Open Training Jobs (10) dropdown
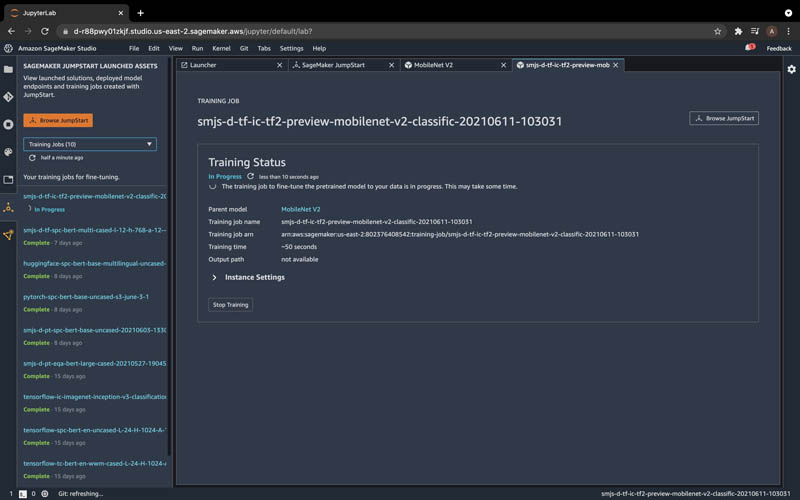 [x=90, y=144]
